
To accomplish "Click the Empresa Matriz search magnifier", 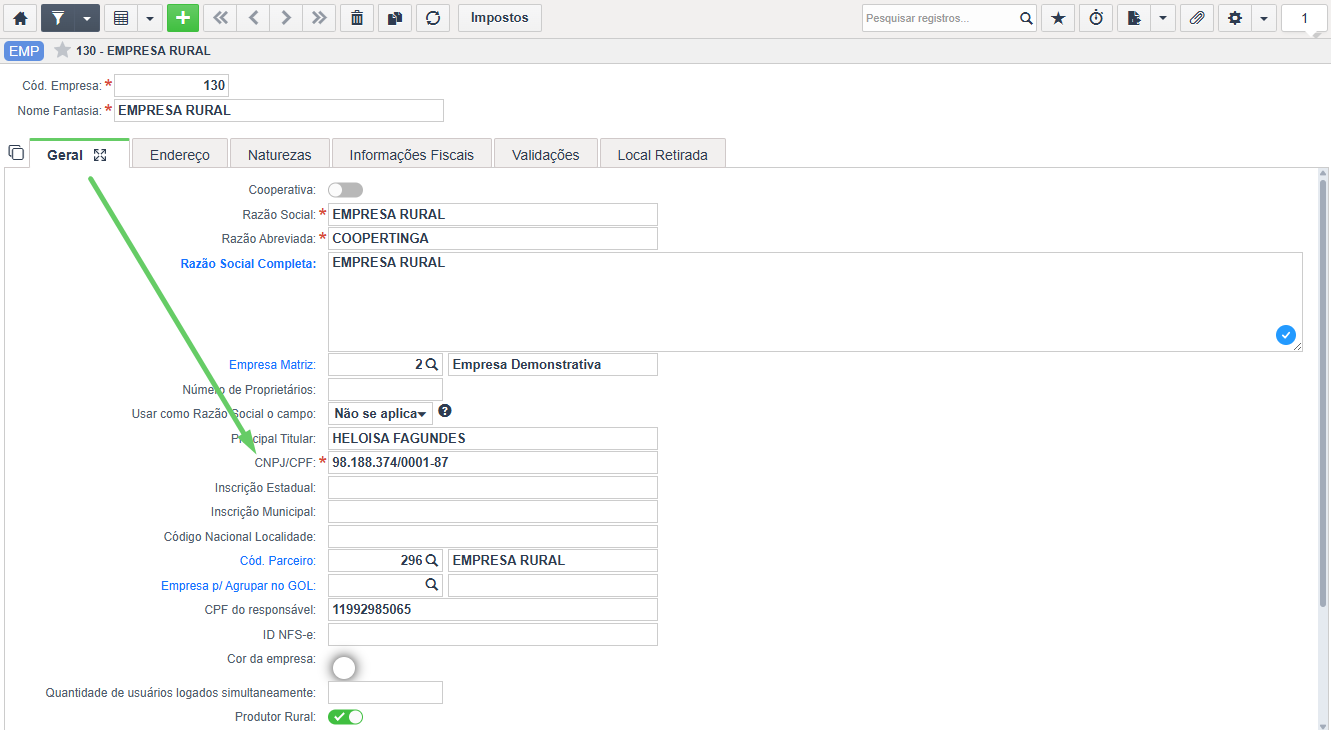I will tap(432, 365).
